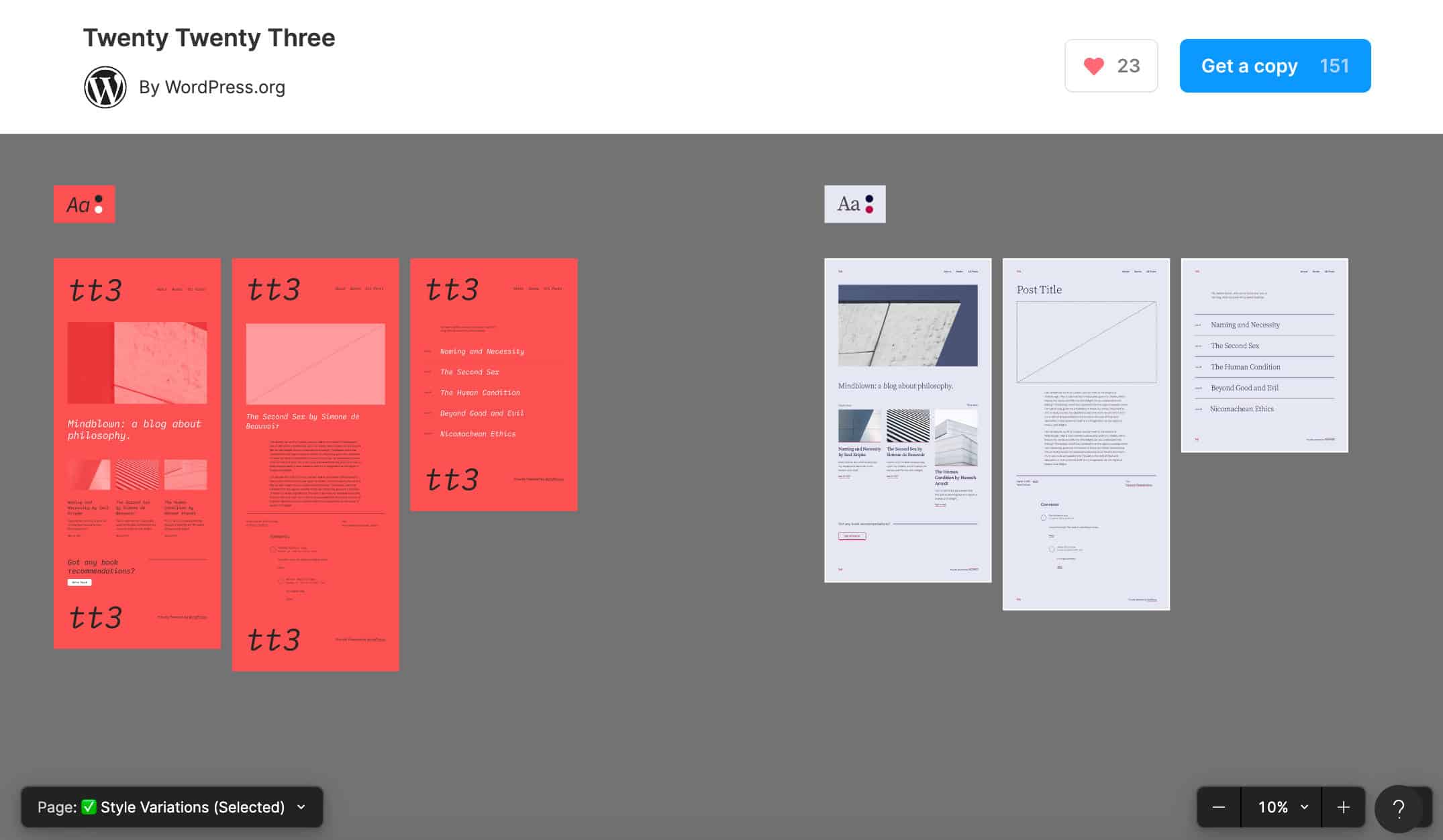Click the dark dot style indicator right
The height and width of the screenshot is (840, 1443).
869,199
